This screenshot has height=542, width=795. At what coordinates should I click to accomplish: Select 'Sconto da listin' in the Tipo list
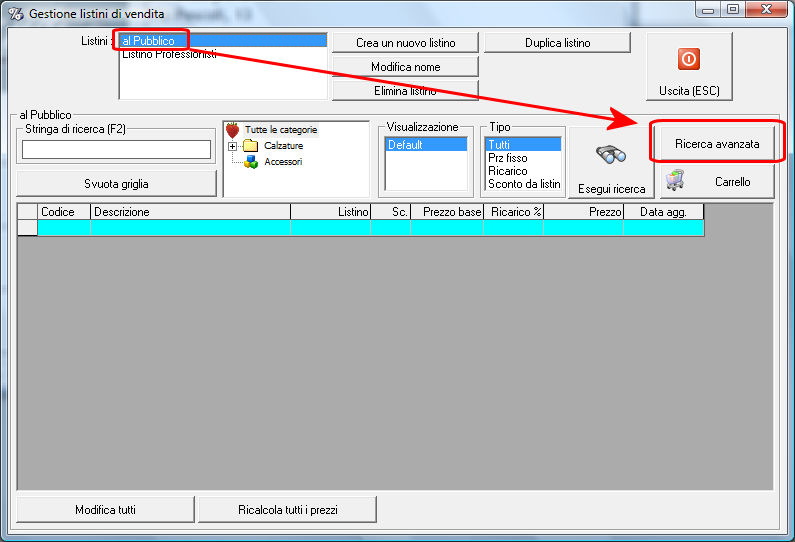point(523,184)
